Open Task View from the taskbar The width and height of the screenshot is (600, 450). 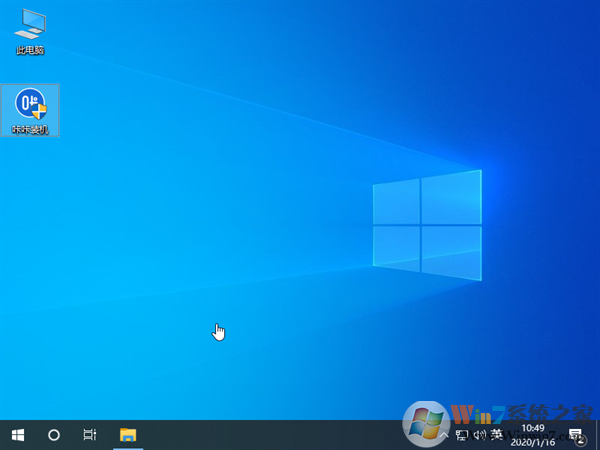90,435
